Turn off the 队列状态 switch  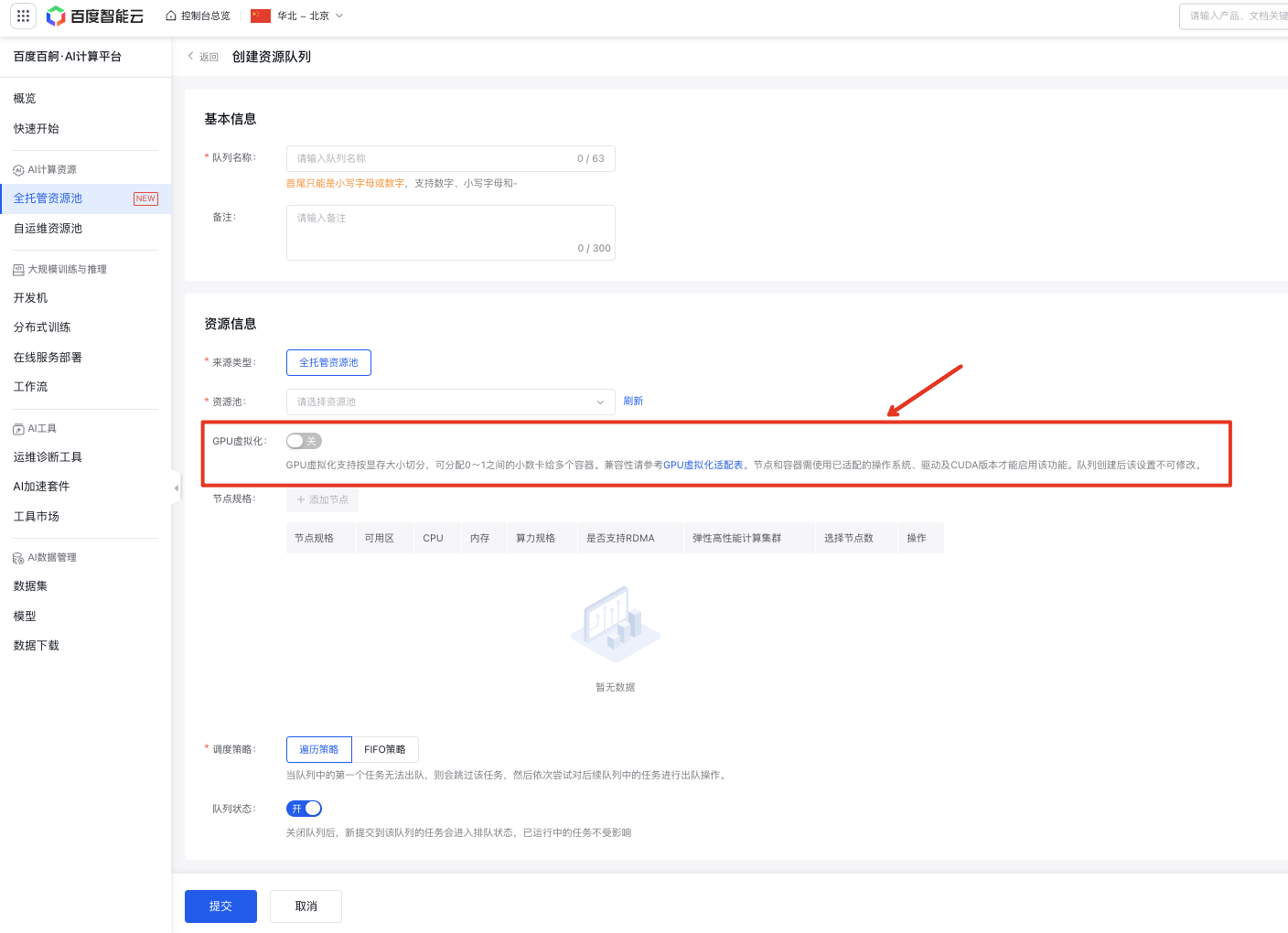(304, 809)
